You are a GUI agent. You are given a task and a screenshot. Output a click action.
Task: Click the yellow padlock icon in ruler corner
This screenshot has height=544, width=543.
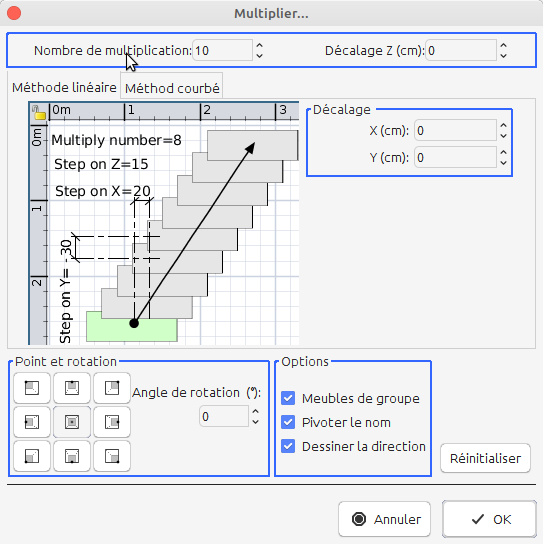tap(39, 112)
